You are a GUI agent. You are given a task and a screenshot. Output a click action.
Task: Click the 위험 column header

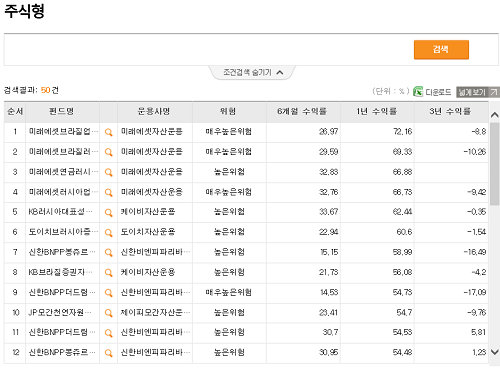(x=229, y=112)
